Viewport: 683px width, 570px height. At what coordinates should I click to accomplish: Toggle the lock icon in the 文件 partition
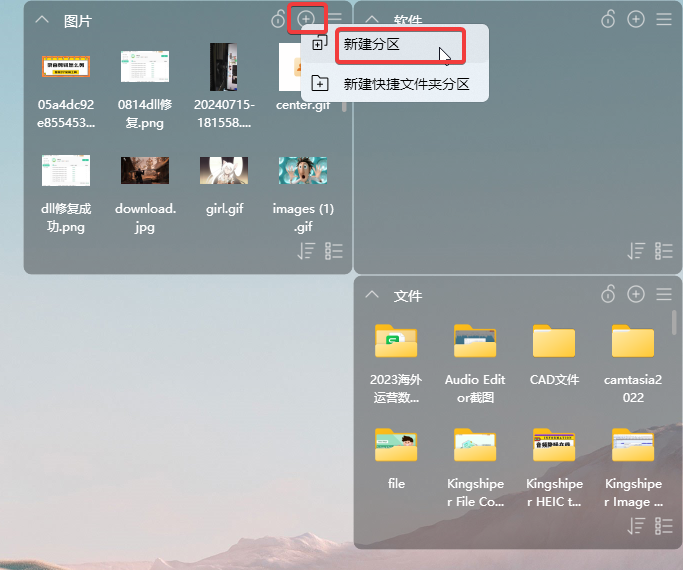[x=608, y=294]
